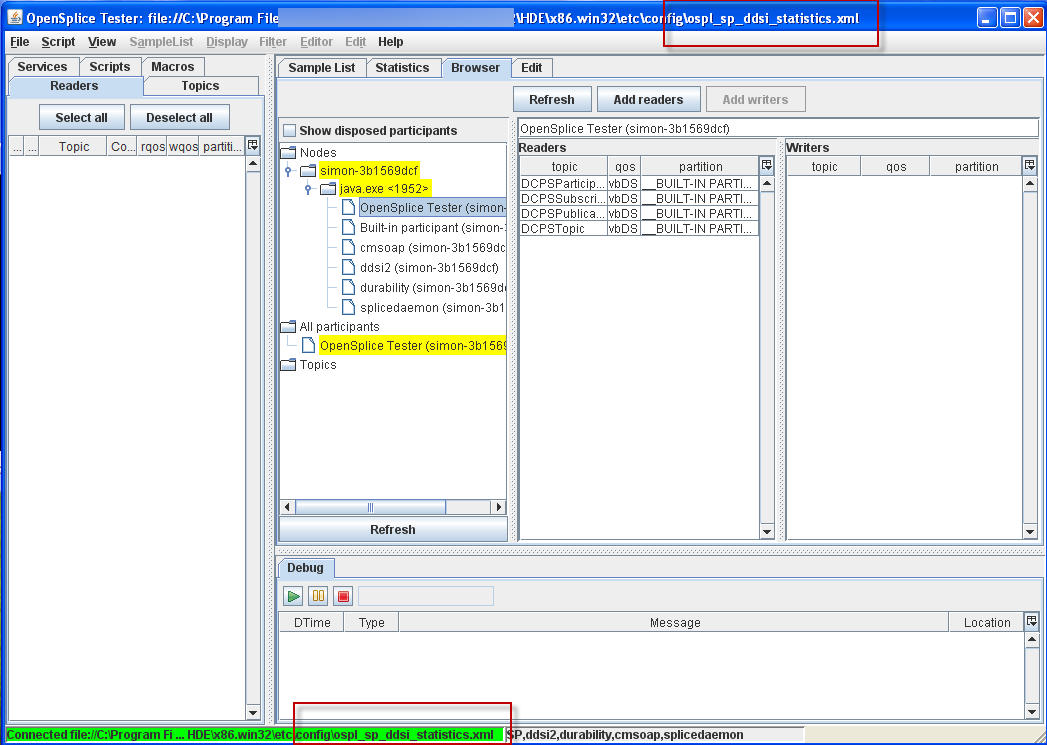This screenshot has height=745, width=1047.
Task: Click Nodes folder icon in browser tree
Action: tap(288, 153)
